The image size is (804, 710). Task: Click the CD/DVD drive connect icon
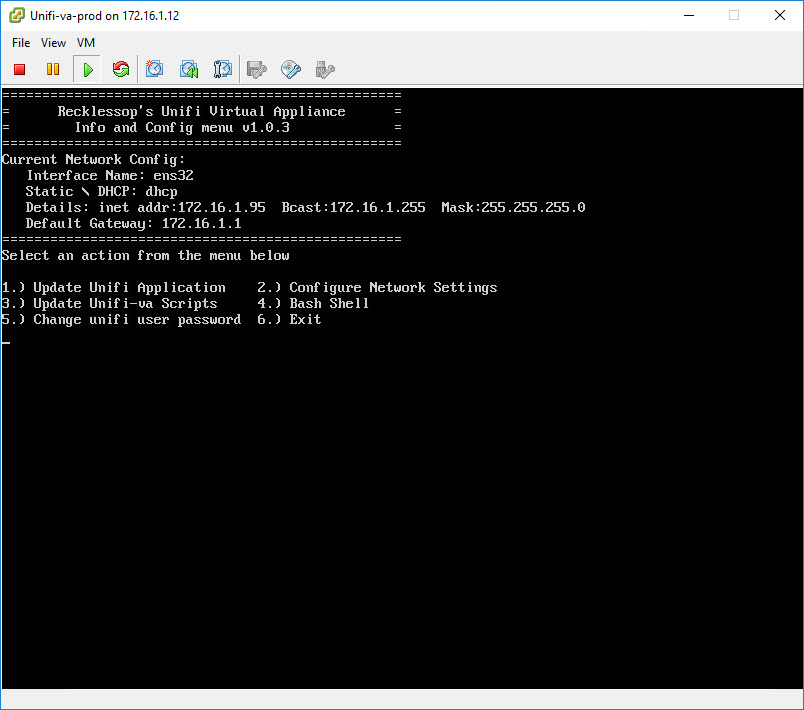tap(291, 69)
